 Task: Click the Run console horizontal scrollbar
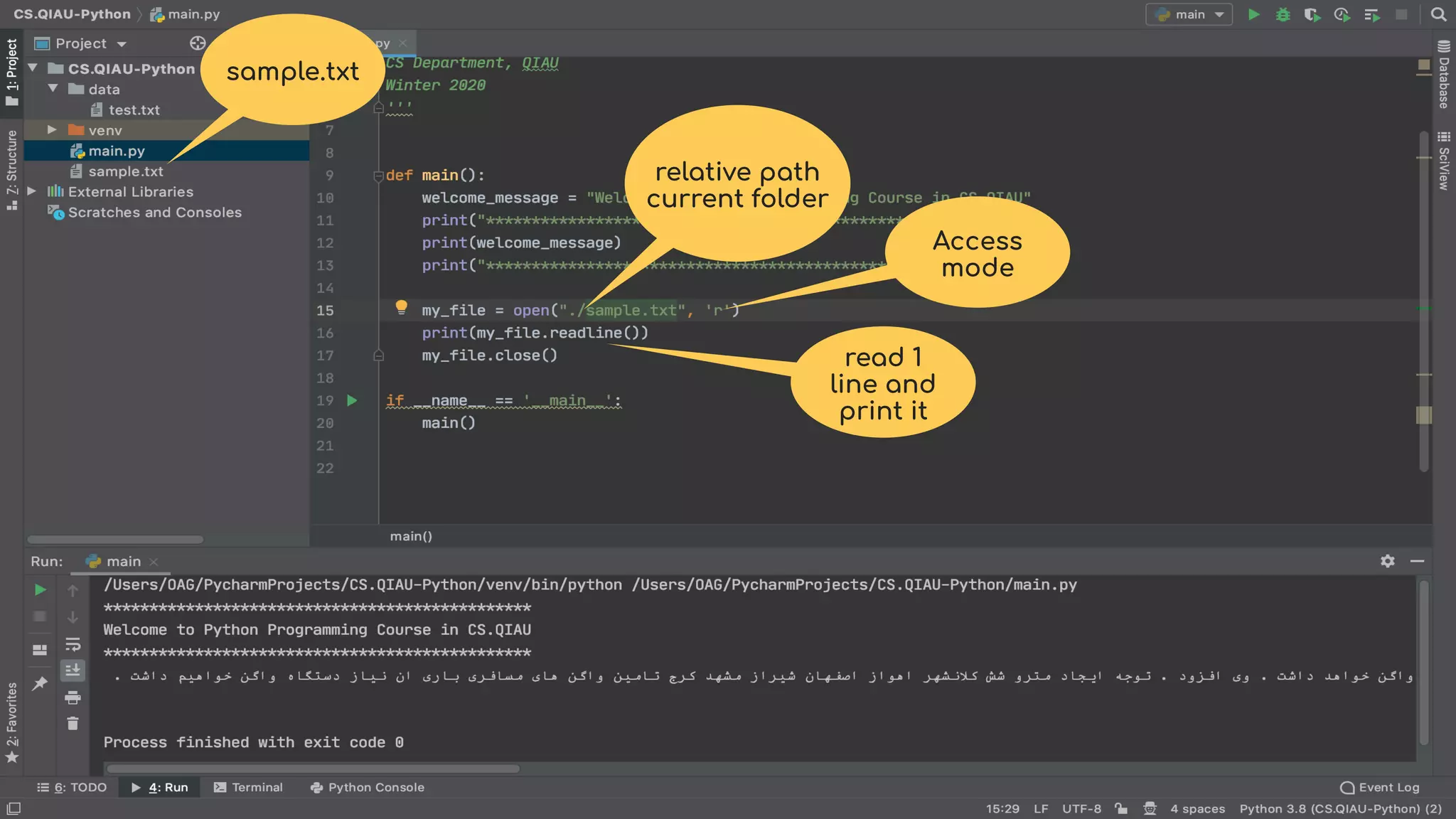tap(313, 769)
